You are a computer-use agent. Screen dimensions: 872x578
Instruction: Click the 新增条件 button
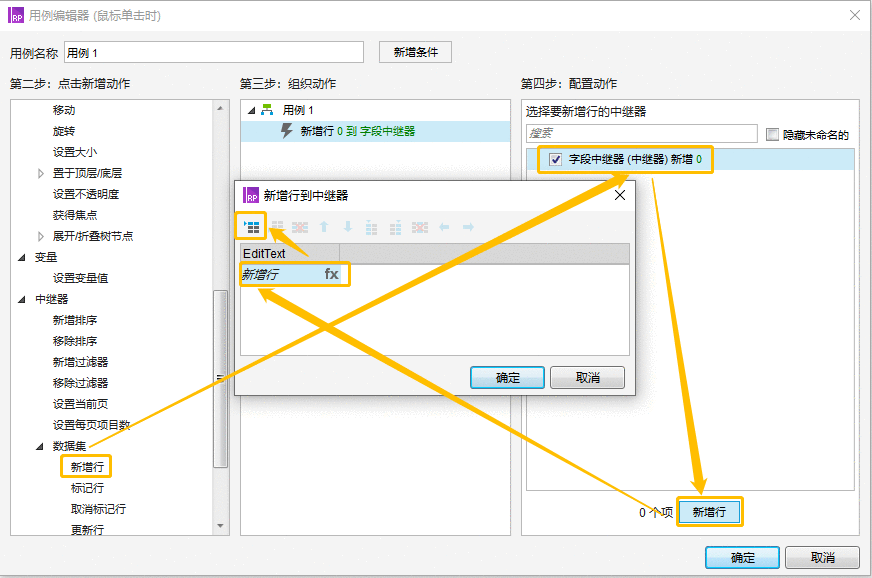pos(415,52)
